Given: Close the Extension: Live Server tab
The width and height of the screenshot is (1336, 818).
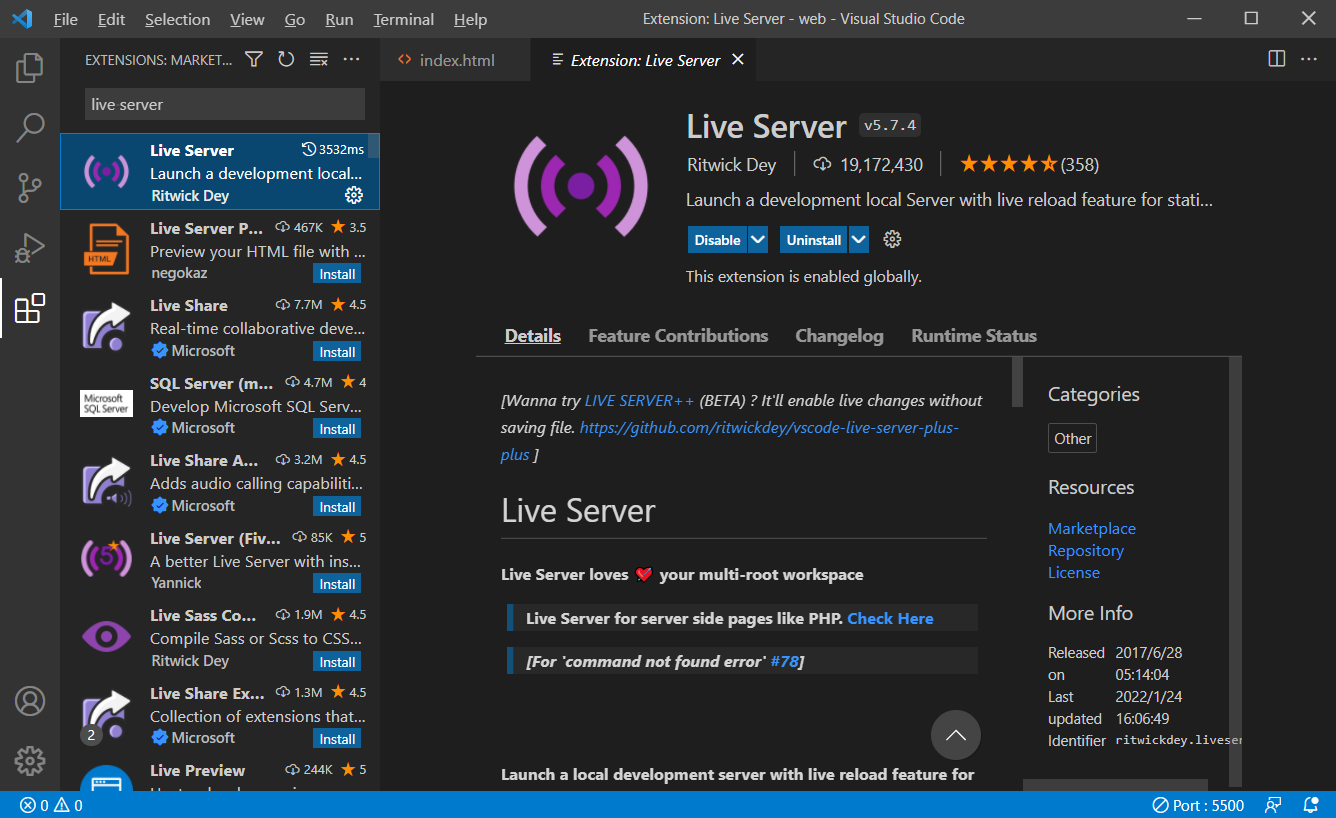Looking at the screenshot, I should (x=738, y=60).
